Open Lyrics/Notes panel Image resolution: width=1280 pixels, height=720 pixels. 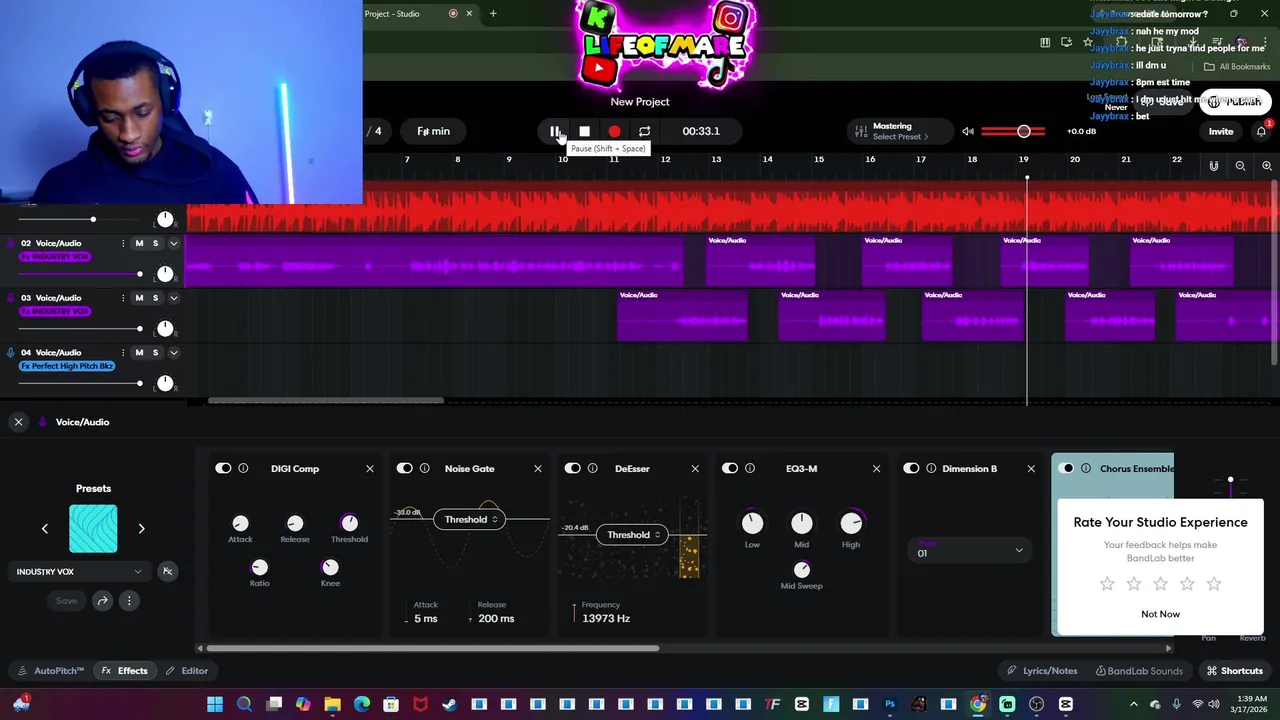(1042, 671)
